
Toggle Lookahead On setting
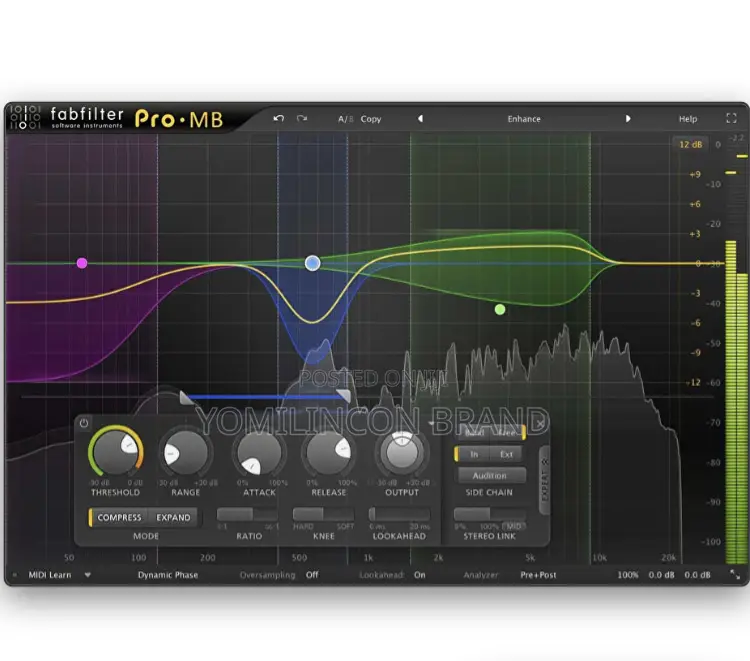(x=419, y=575)
